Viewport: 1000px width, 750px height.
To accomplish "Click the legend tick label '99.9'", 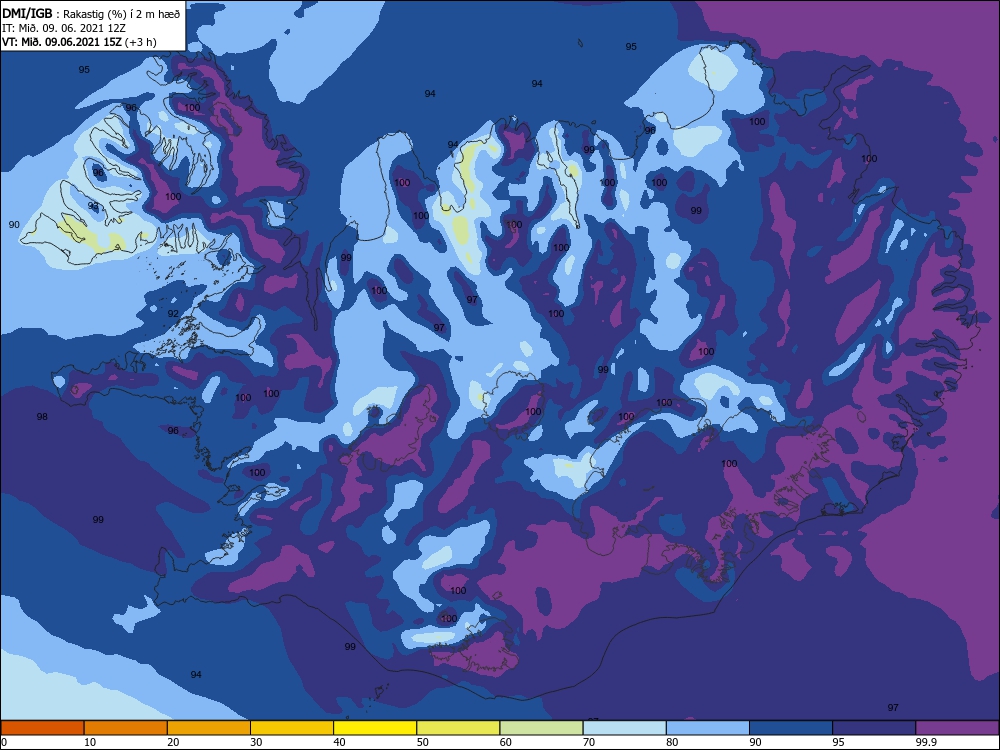I will pyautogui.click(x=926, y=742).
